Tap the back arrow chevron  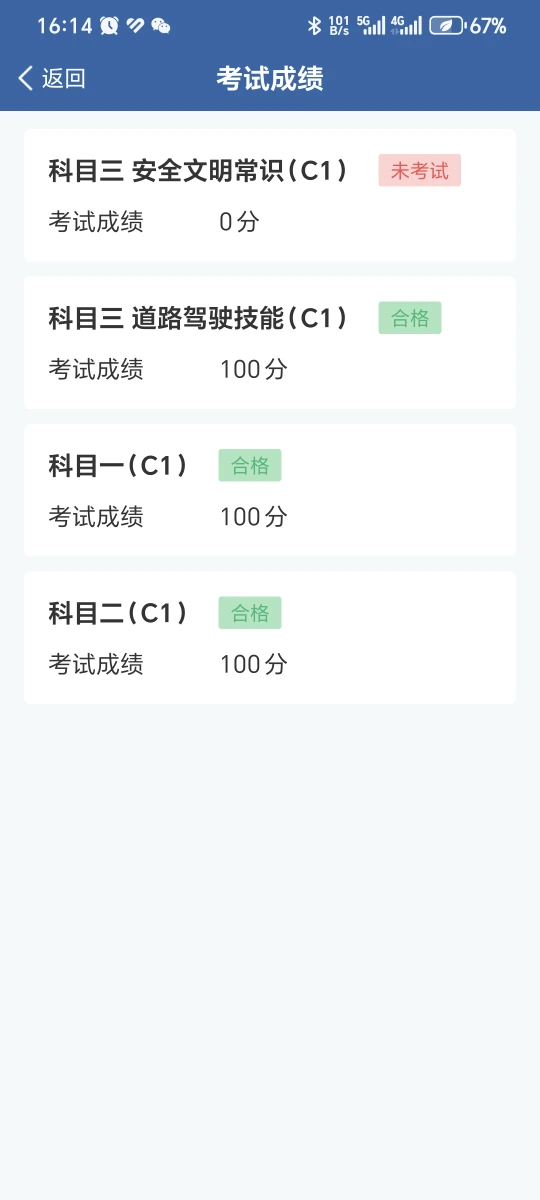tap(26, 79)
